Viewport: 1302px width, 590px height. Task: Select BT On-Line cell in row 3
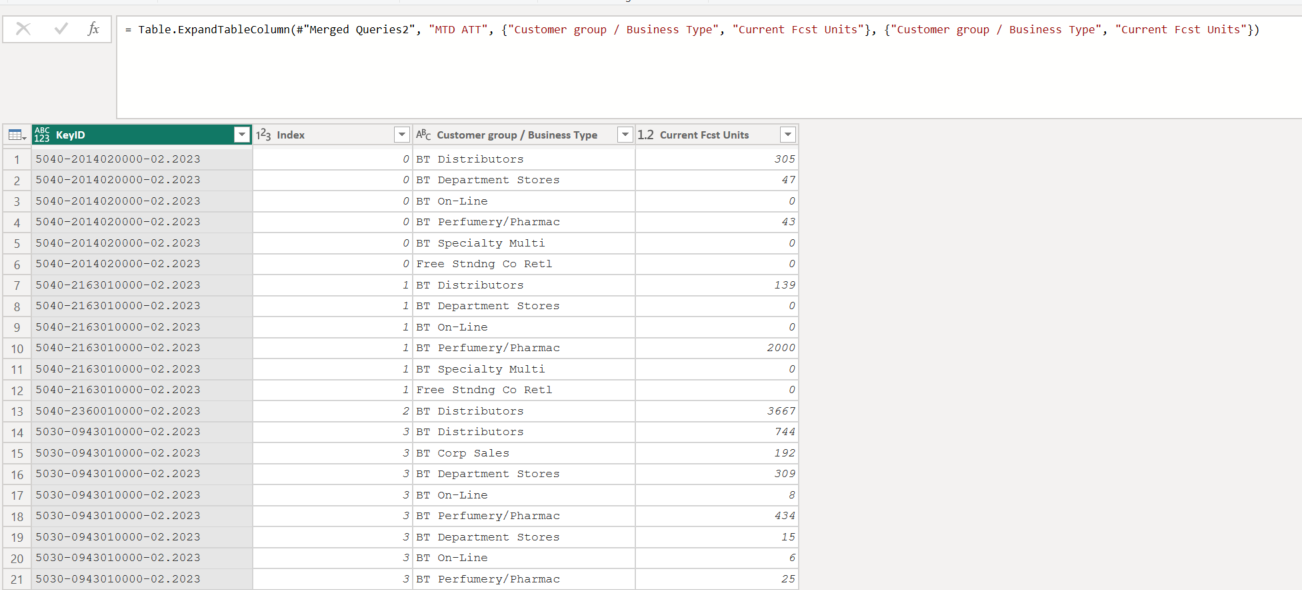coord(523,201)
